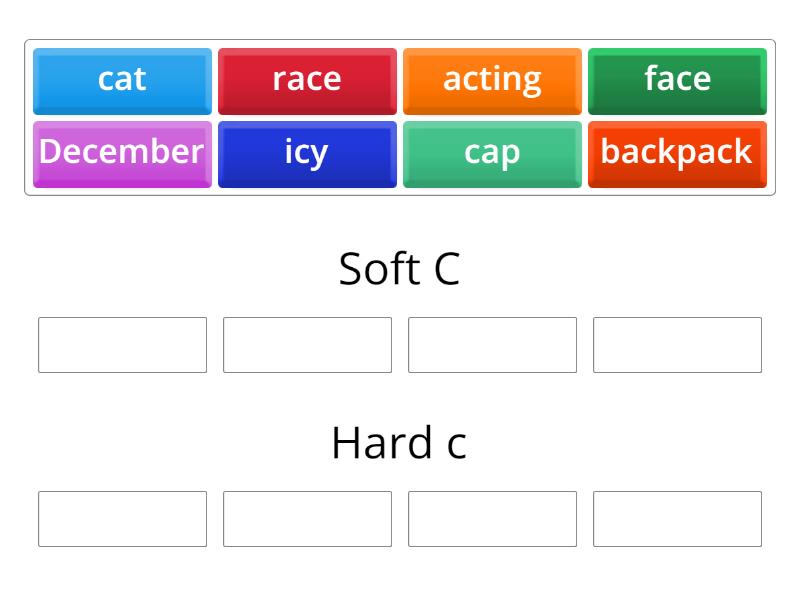800x600 pixels.
Task: Click the 'Soft C' group heading
Action: [x=399, y=269]
